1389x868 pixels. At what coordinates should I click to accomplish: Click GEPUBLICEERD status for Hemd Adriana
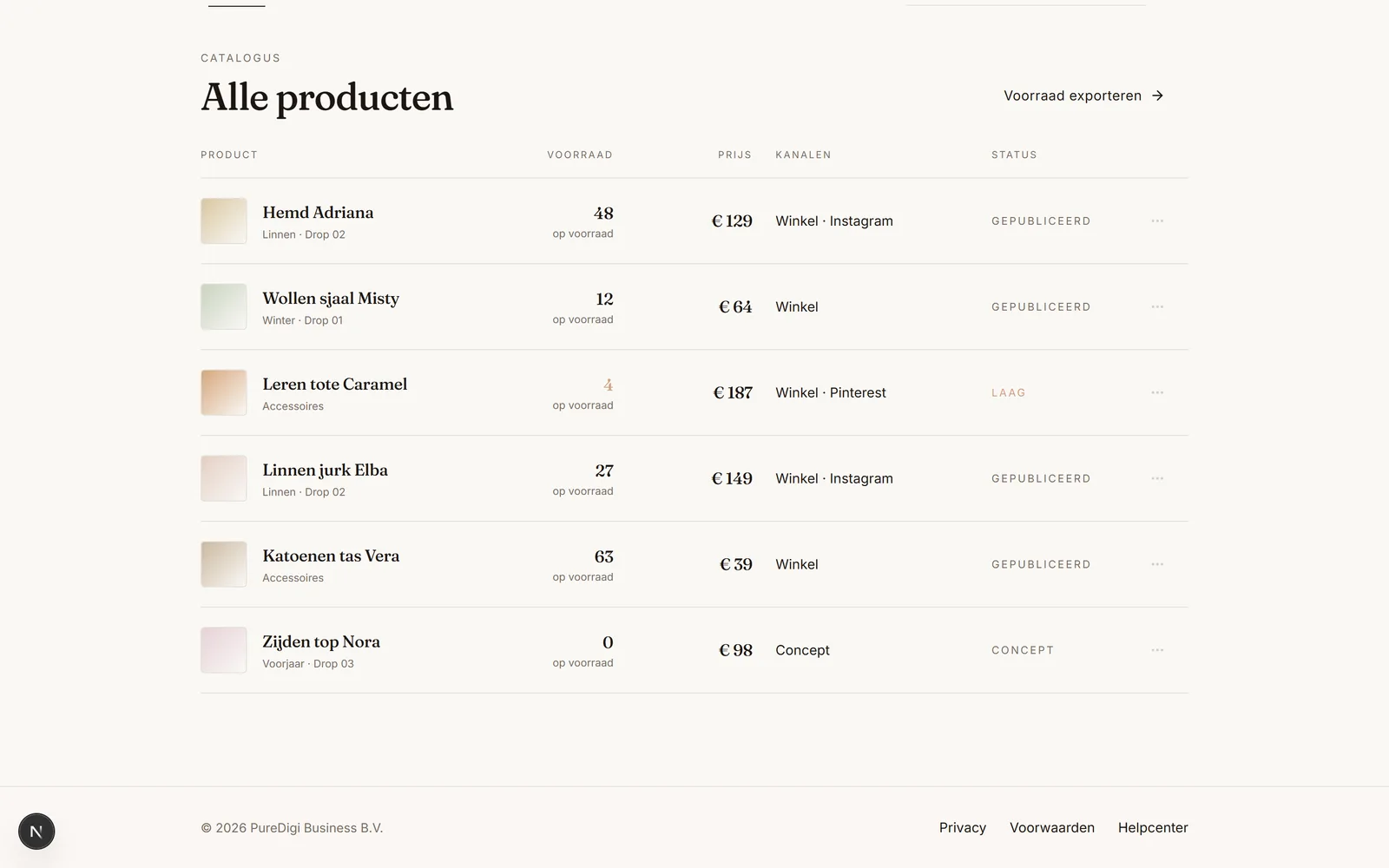(x=1041, y=220)
